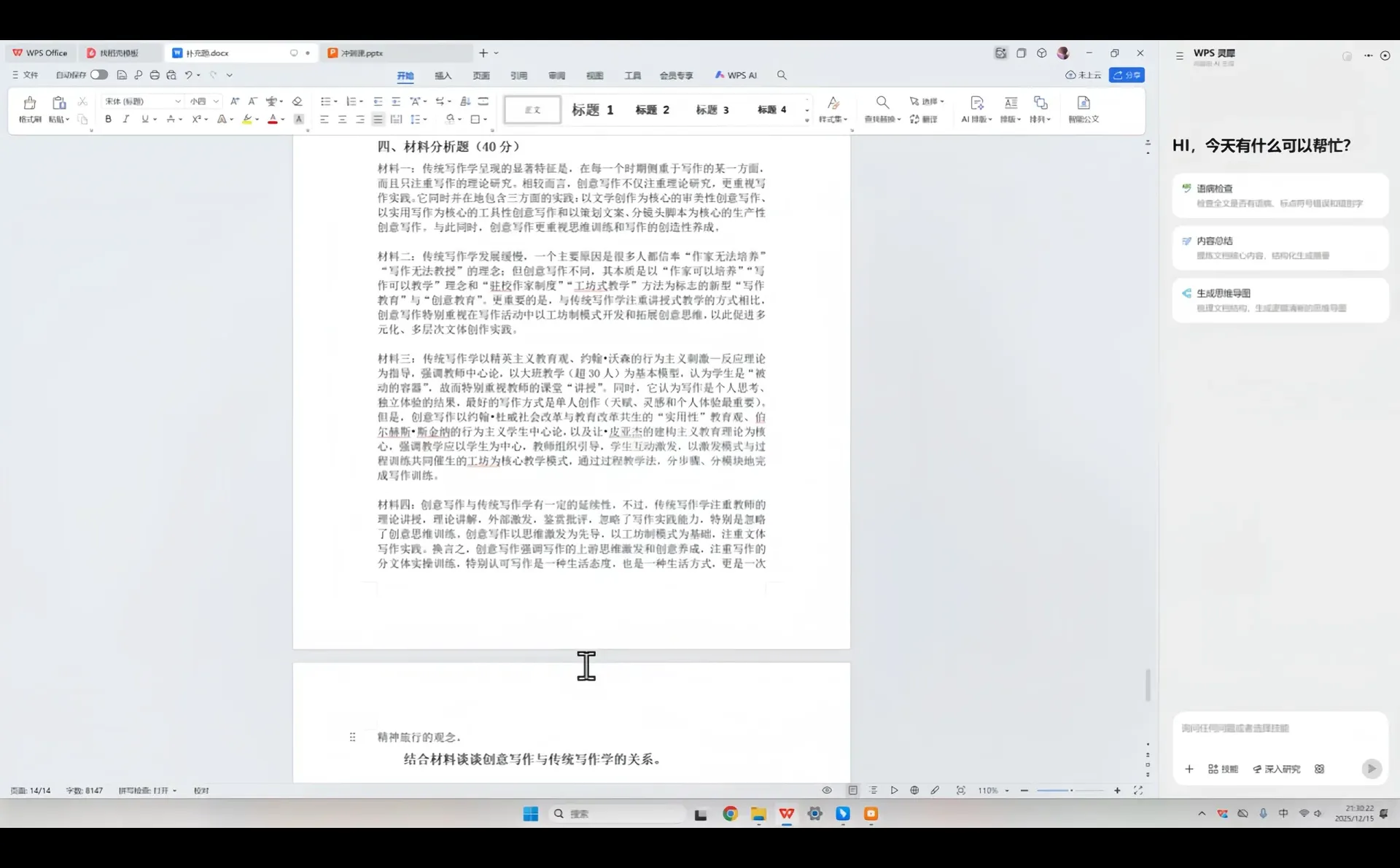Click the print icon in quick access toolbar

click(x=155, y=75)
